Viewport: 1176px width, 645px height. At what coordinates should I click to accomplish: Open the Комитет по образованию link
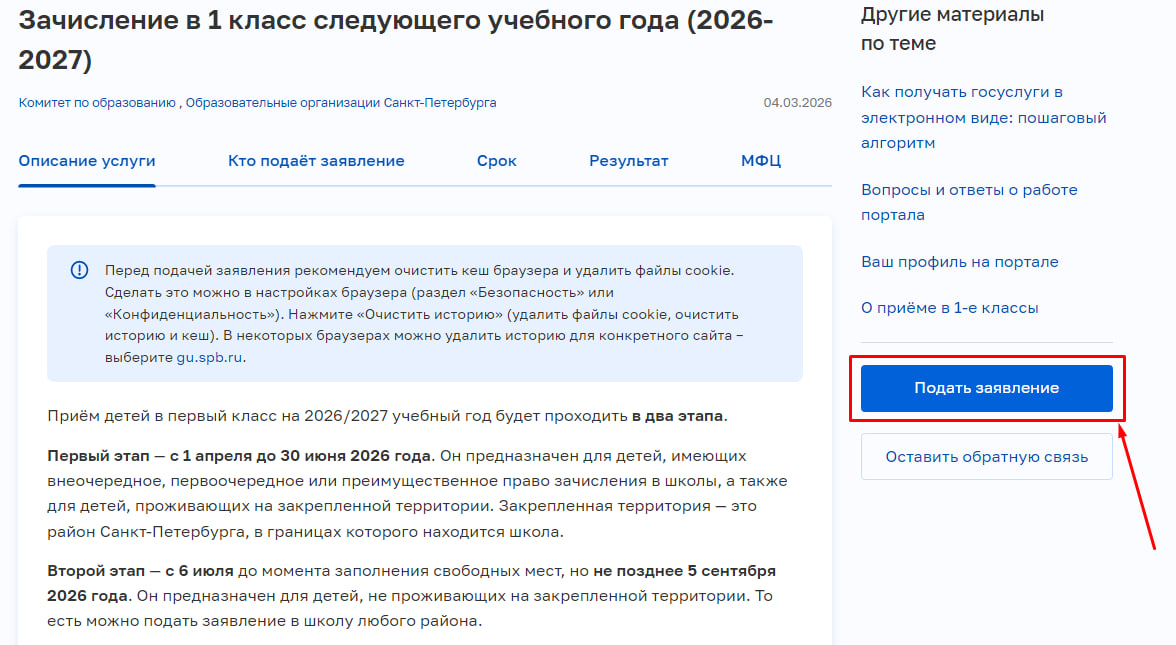[x=97, y=103]
